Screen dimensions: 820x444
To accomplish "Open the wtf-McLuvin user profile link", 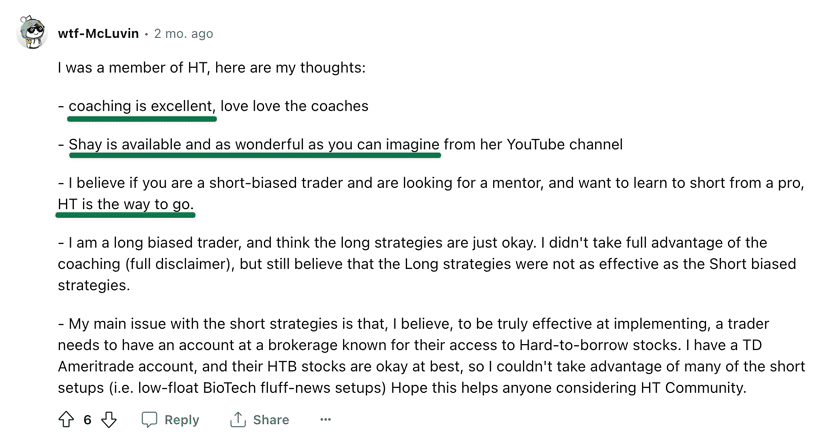I will pyautogui.click(x=98, y=33).
